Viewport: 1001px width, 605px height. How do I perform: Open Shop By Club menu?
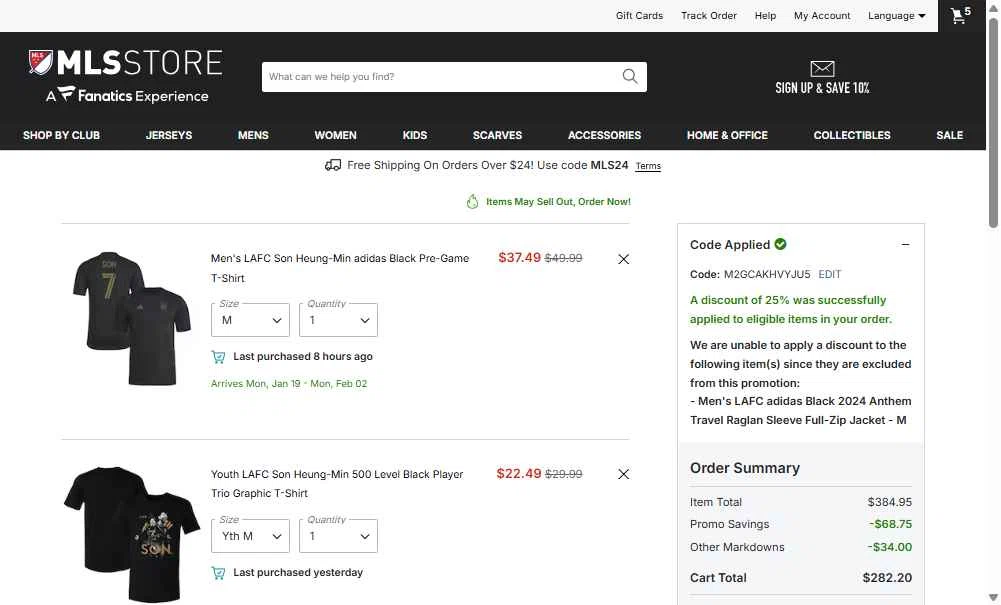pyautogui.click(x=61, y=135)
